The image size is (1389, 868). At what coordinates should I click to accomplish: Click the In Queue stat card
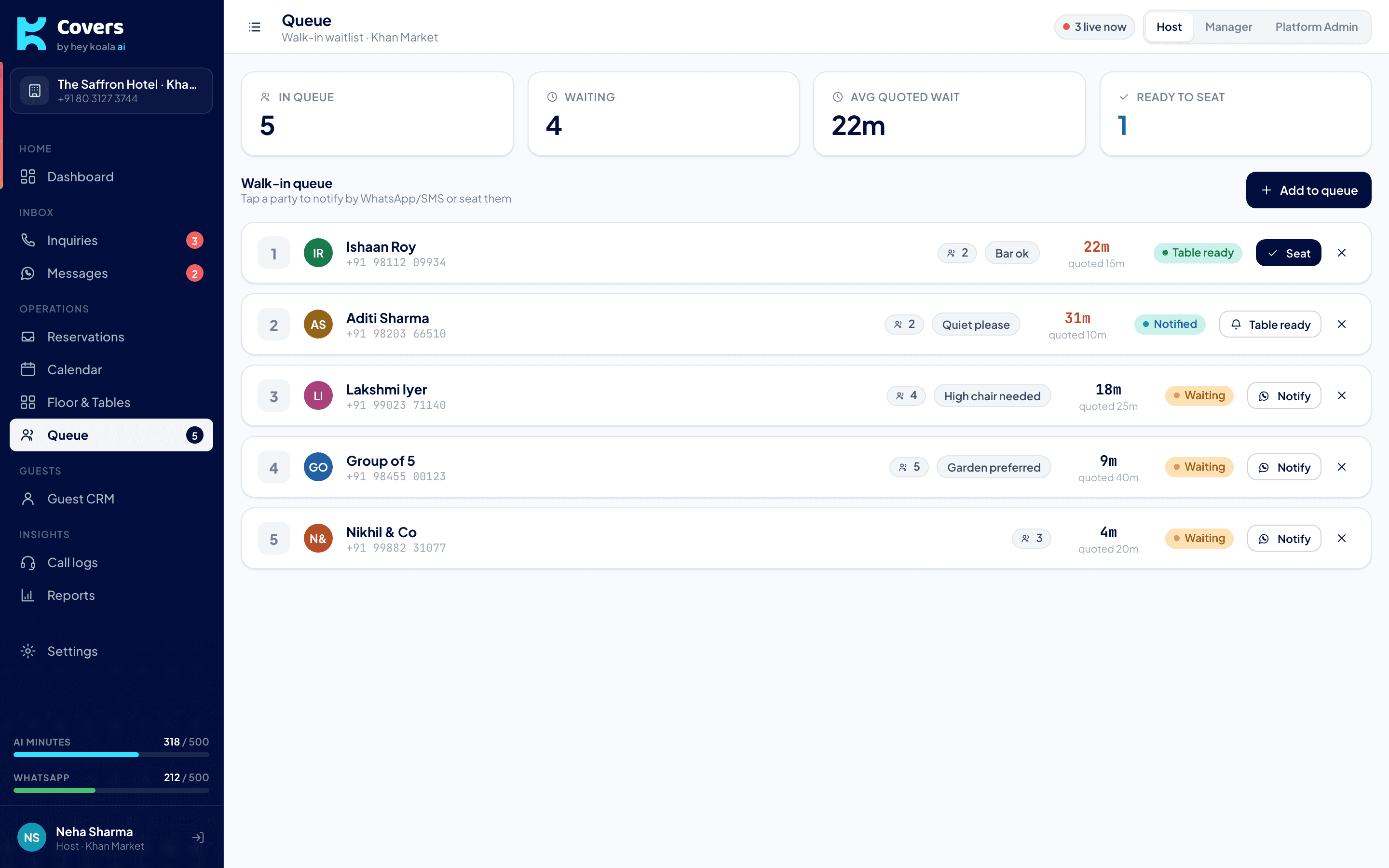[x=378, y=114]
